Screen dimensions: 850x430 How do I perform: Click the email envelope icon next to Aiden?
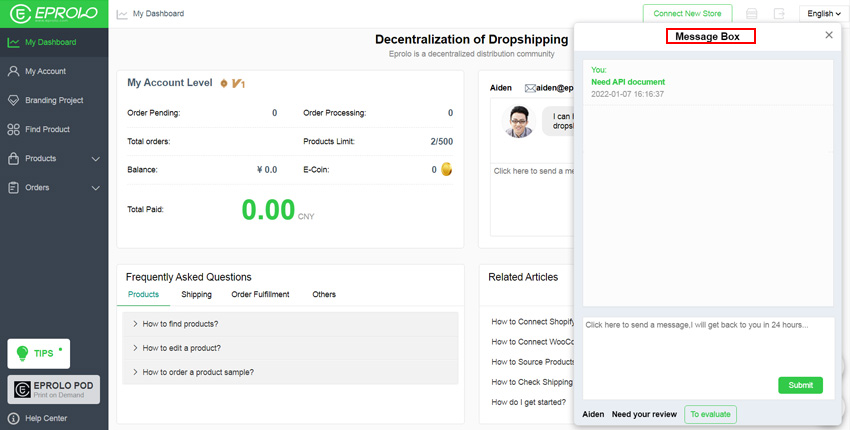point(530,88)
